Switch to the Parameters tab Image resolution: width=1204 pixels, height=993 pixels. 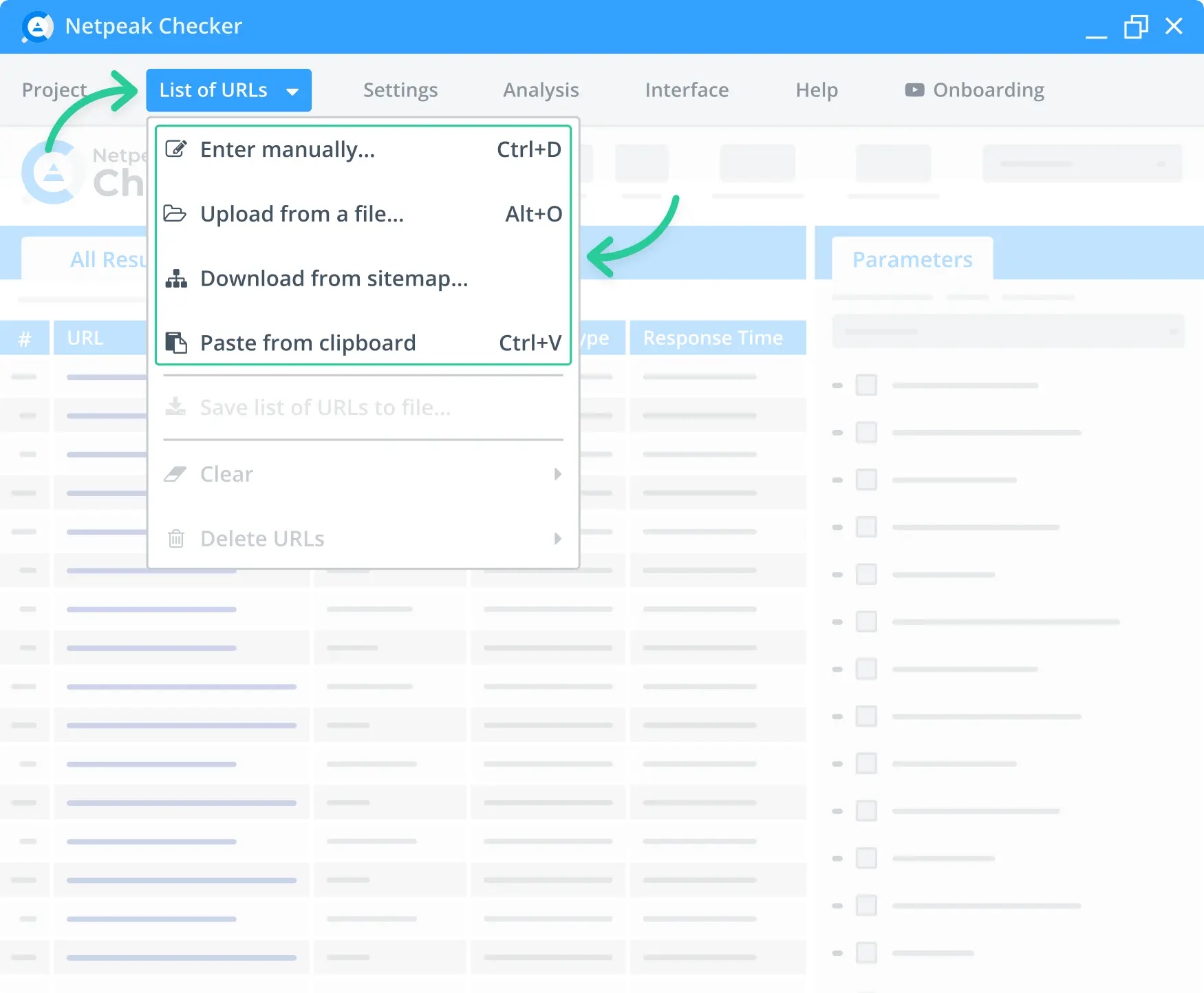pos(912,259)
